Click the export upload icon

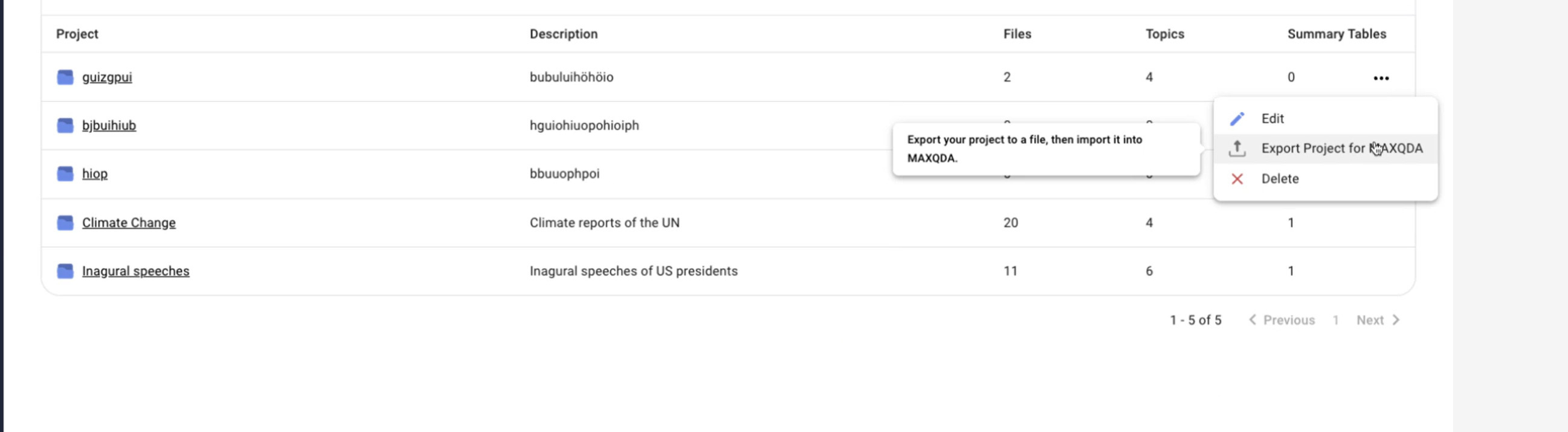click(x=1237, y=149)
